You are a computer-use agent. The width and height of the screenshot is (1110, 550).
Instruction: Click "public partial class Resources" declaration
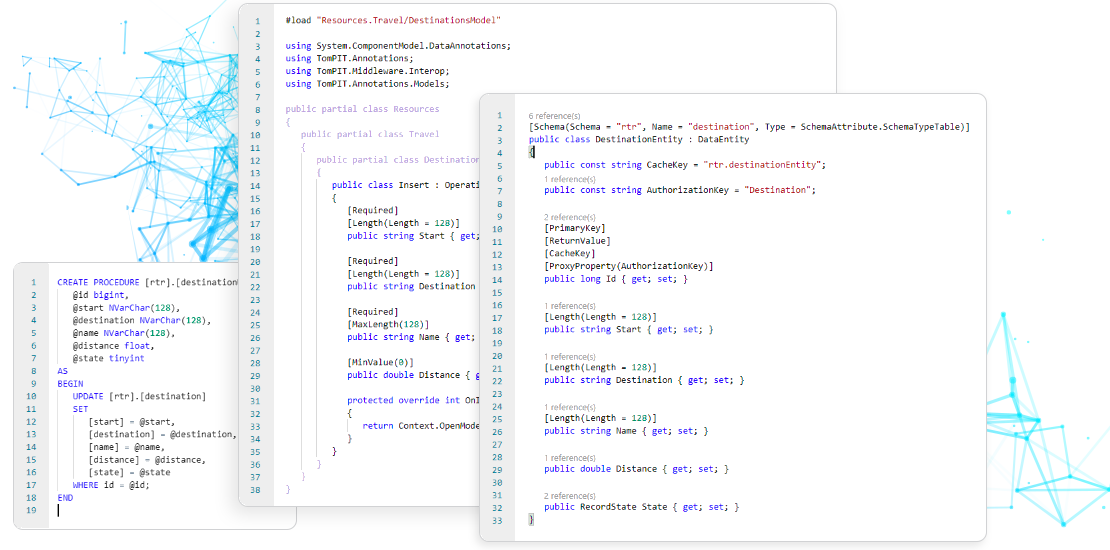(x=362, y=109)
